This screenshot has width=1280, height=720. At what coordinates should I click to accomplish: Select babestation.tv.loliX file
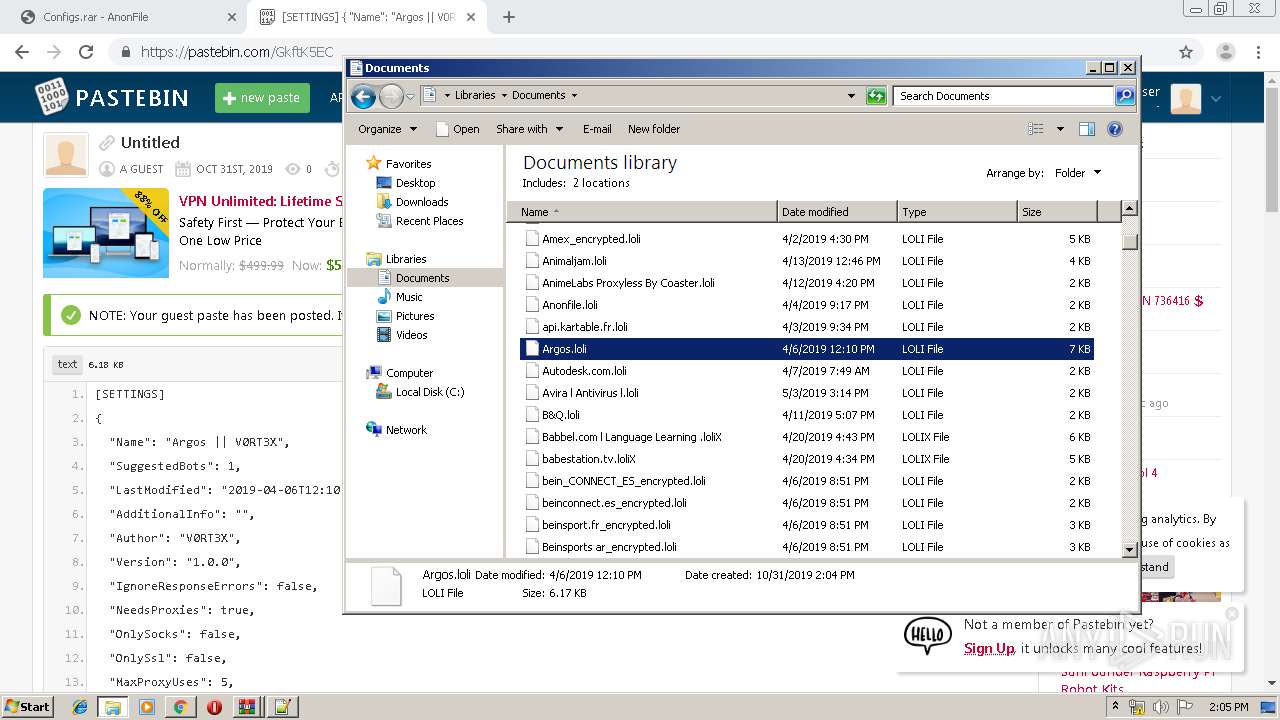click(x=807, y=459)
